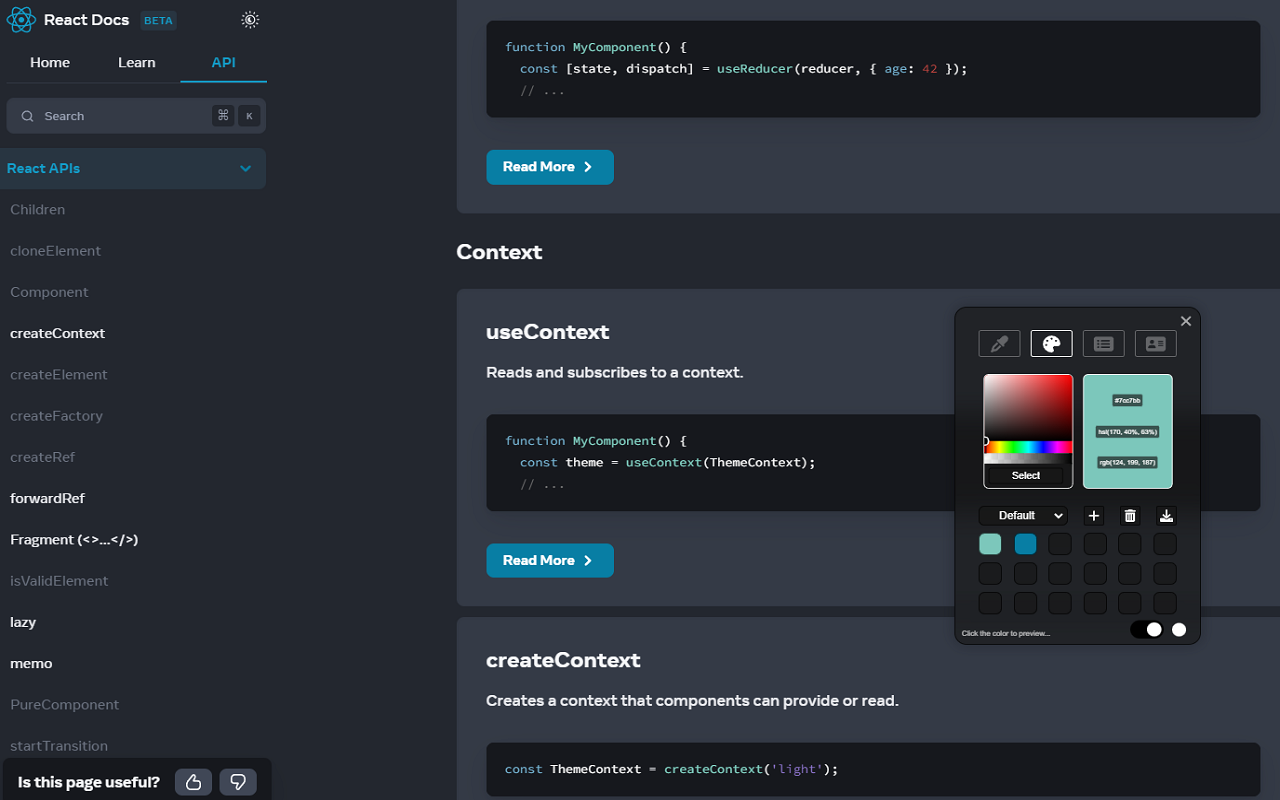Click the createContext section heading
This screenshot has height=800, width=1280.
[563, 660]
